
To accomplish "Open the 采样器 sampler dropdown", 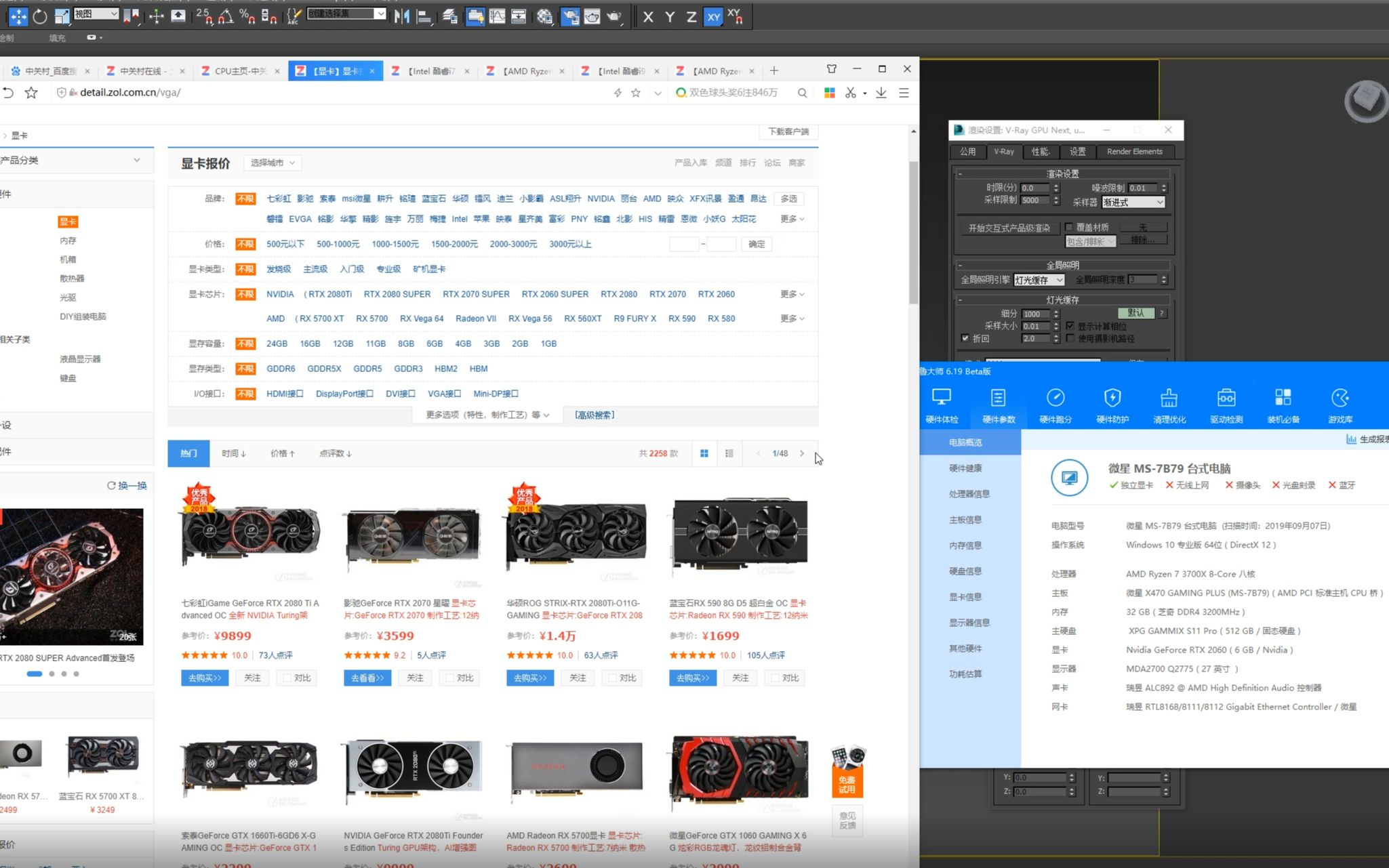I will click(x=1133, y=202).
